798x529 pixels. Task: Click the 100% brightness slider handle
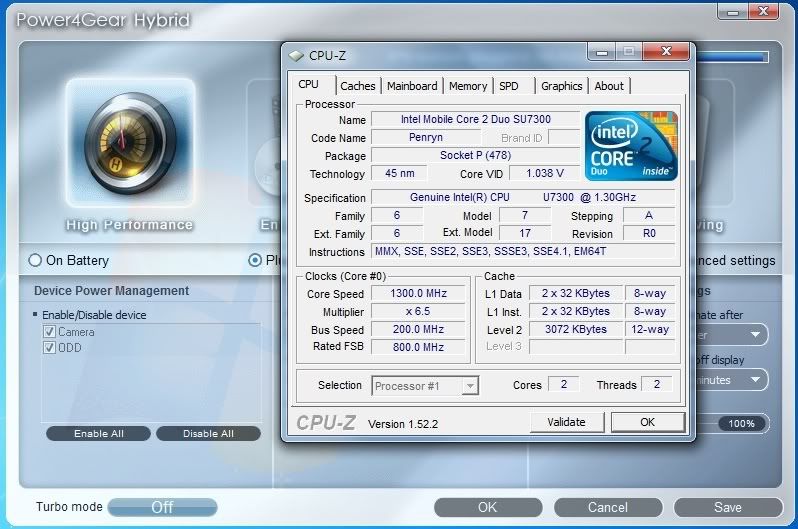pos(742,424)
